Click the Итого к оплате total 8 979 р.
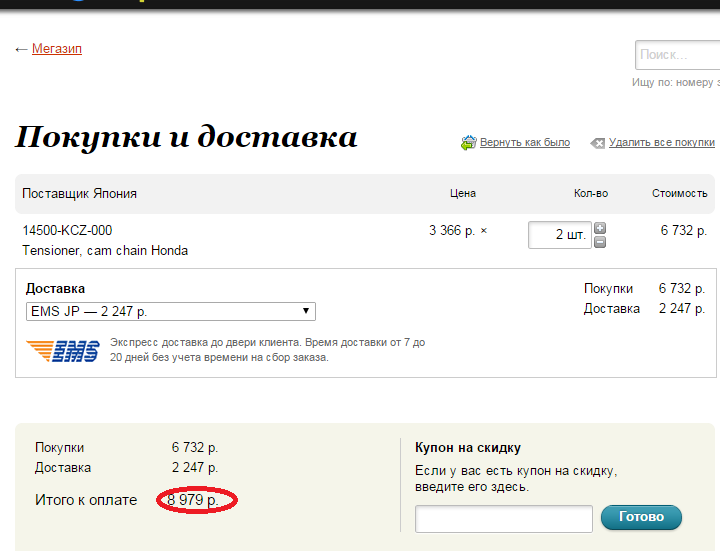This screenshot has width=720, height=551. (193, 500)
